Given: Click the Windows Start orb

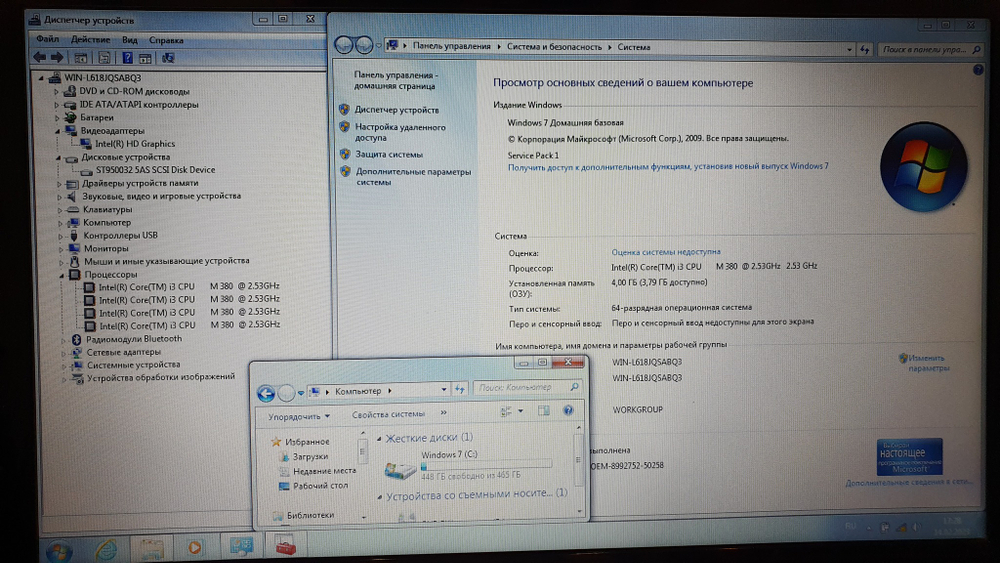Looking at the screenshot, I should (x=59, y=550).
